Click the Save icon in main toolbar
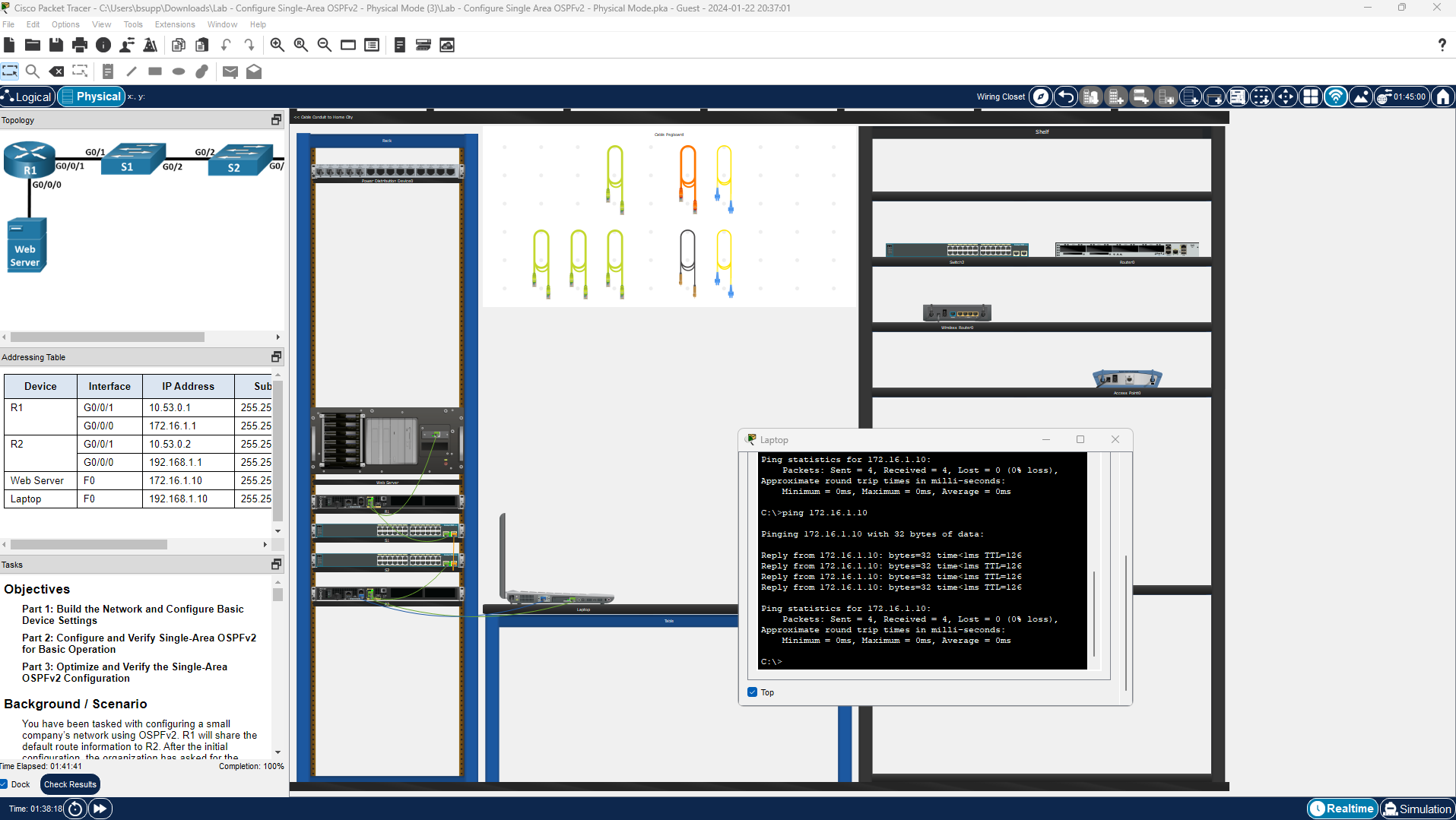The width and height of the screenshot is (1456, 820). pyautogui.click(x=56, y=45)
